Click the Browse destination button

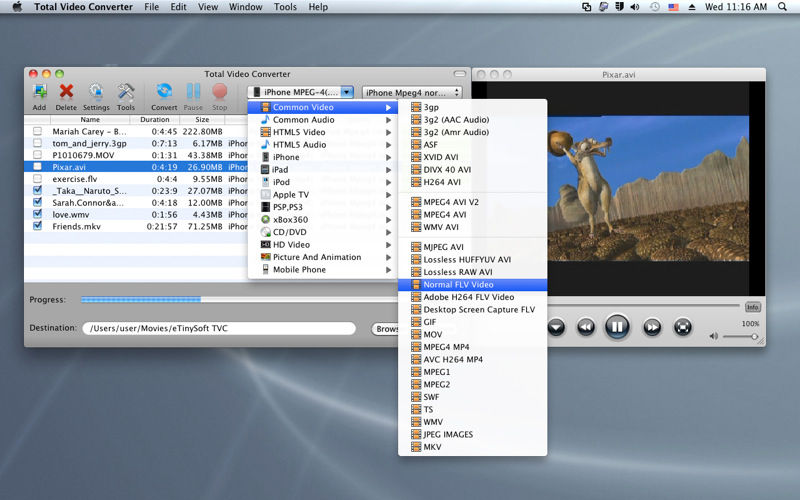coord(385,329)
